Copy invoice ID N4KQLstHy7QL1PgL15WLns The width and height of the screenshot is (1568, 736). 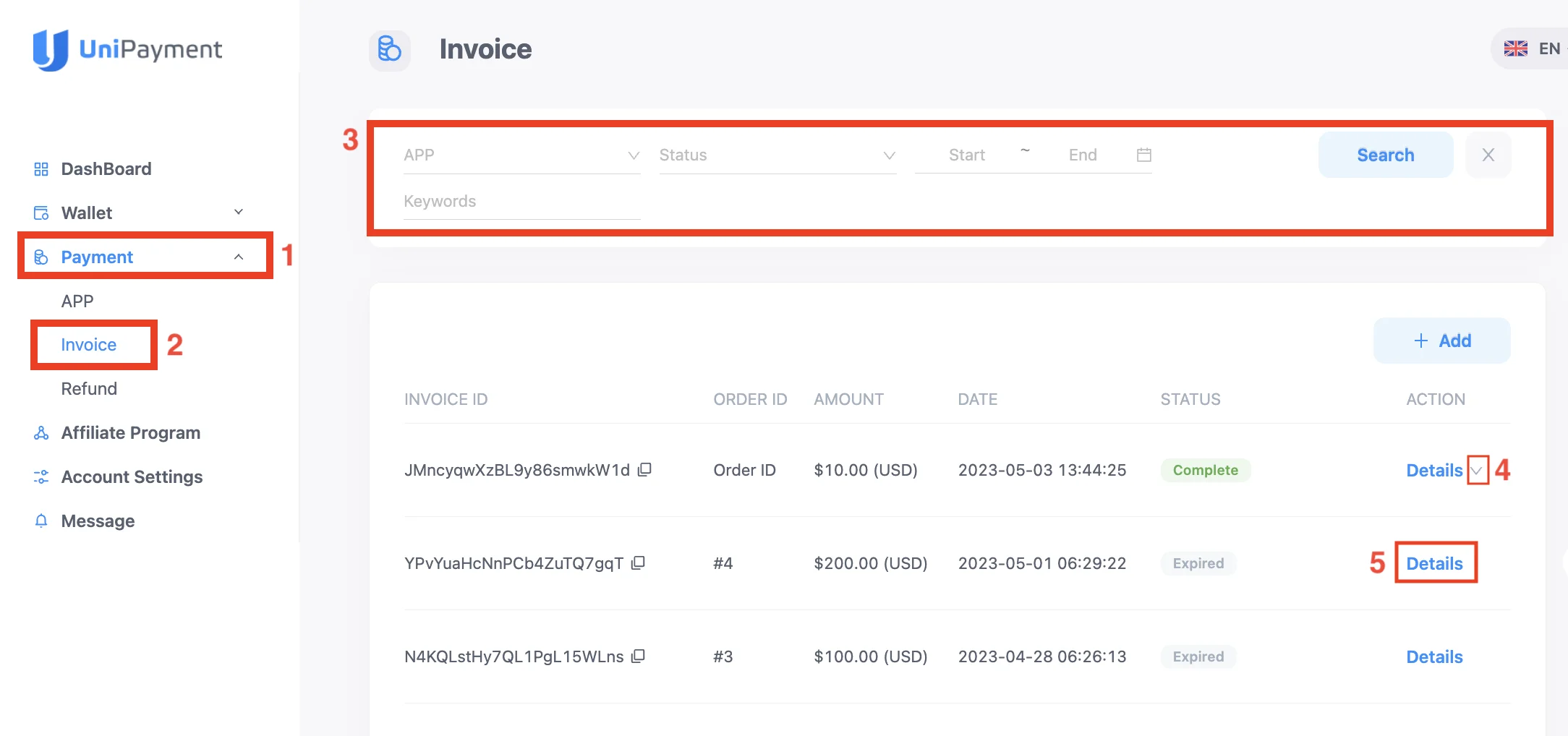click(x=639, y=656)
